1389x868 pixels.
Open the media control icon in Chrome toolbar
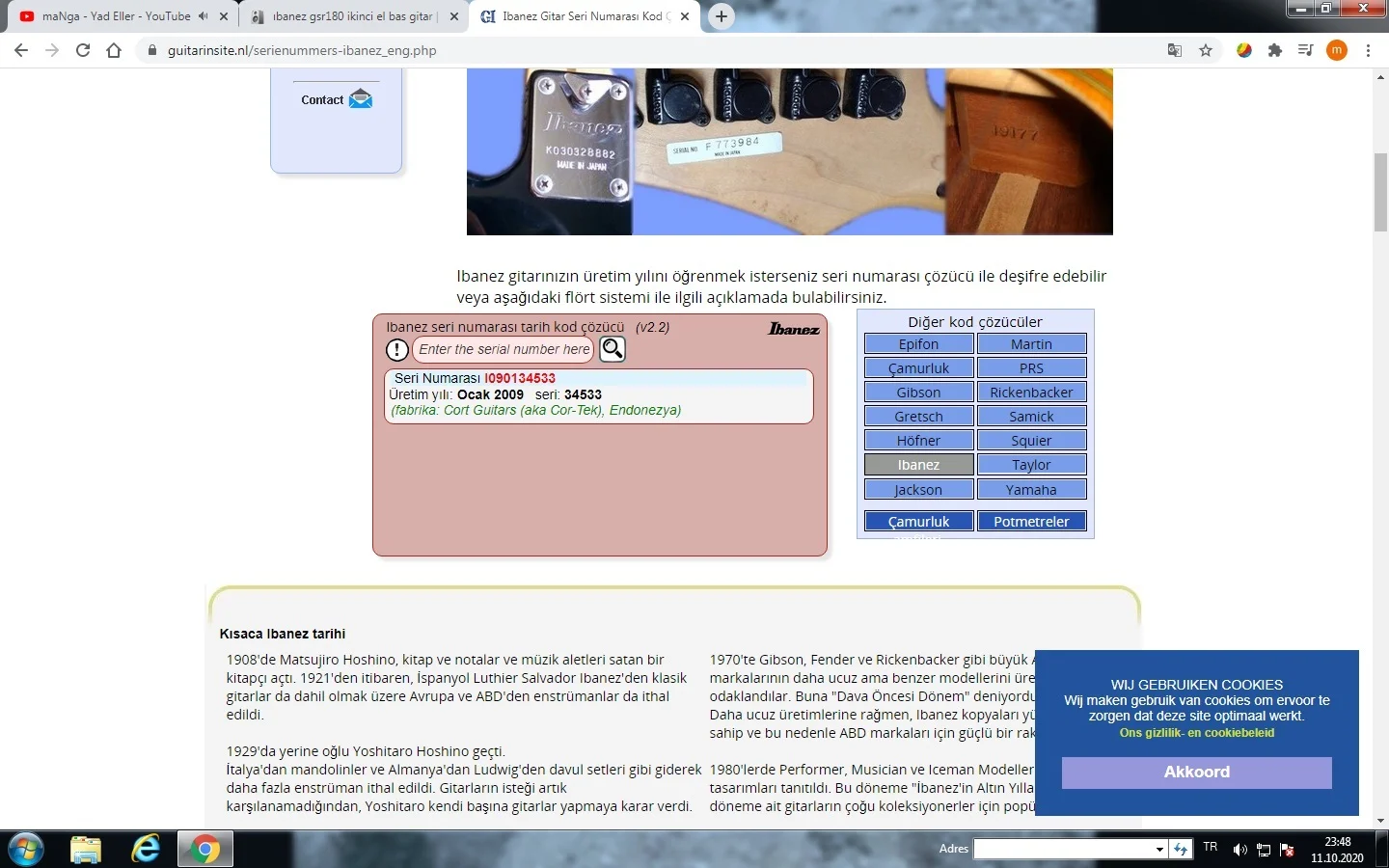(1306, 50)
